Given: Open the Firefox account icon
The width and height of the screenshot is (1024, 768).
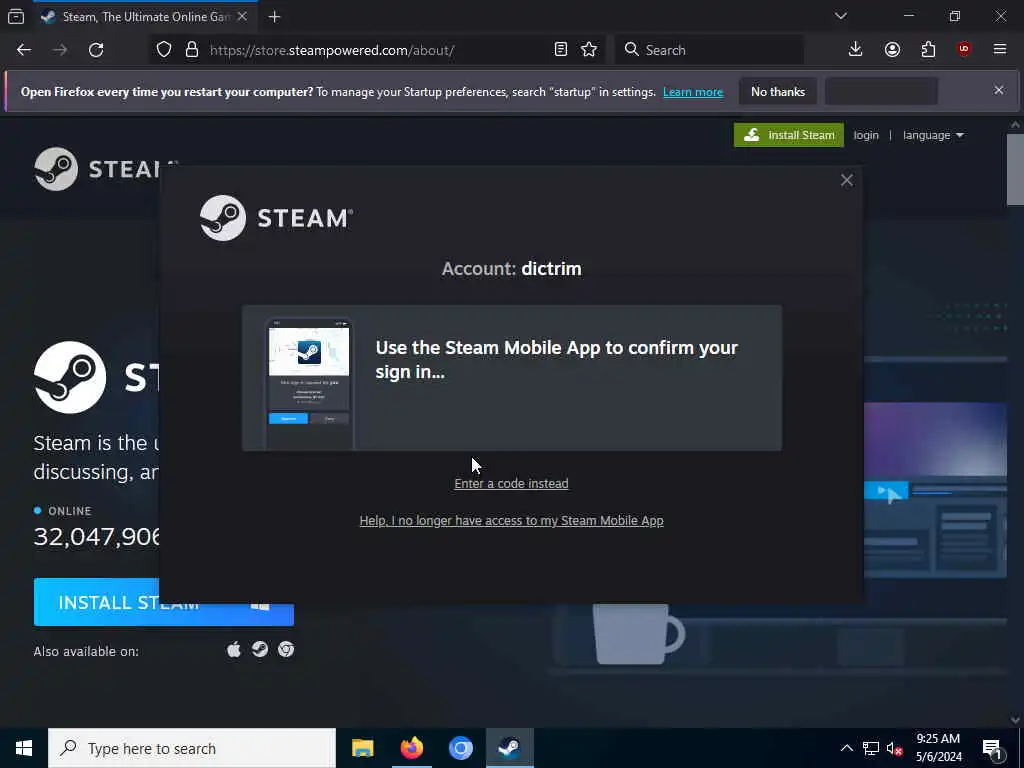Looking at the screenshot, I should coord(892,50).
